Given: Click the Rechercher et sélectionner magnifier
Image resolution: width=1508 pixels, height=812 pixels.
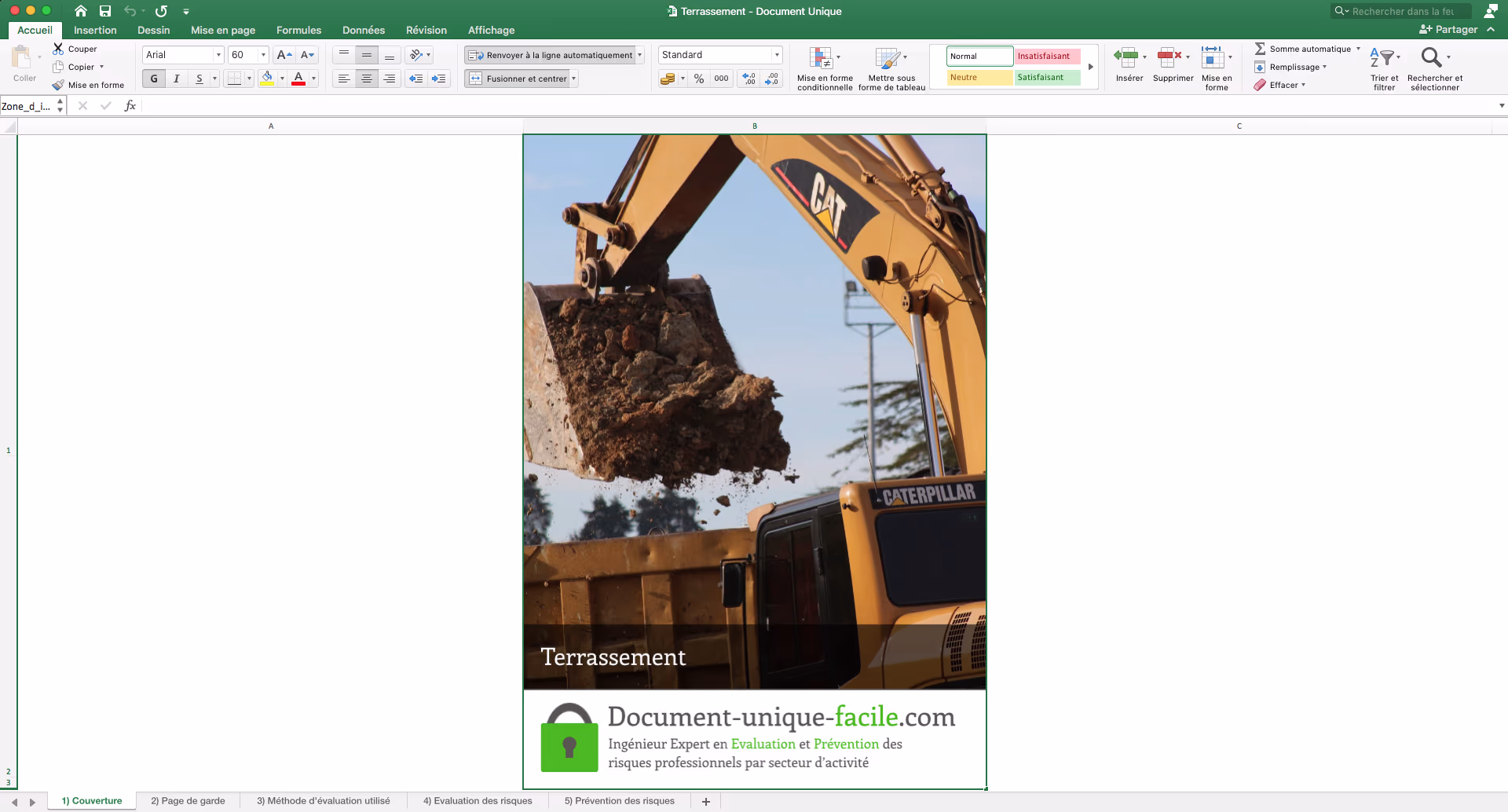Looking at the screenshot, I should pyautogui.click(x=1431, y=57).
